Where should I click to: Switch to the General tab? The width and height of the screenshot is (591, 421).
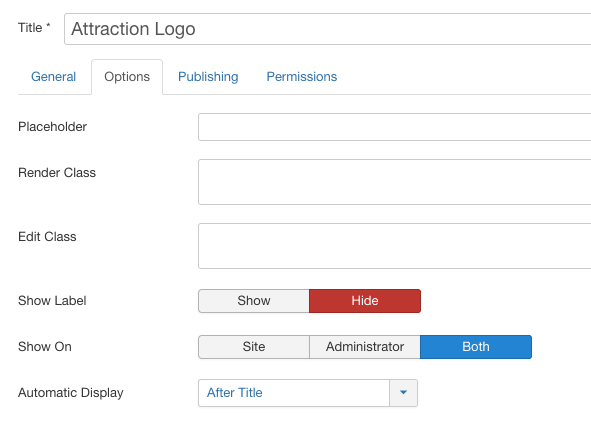[x=54, y=77]
